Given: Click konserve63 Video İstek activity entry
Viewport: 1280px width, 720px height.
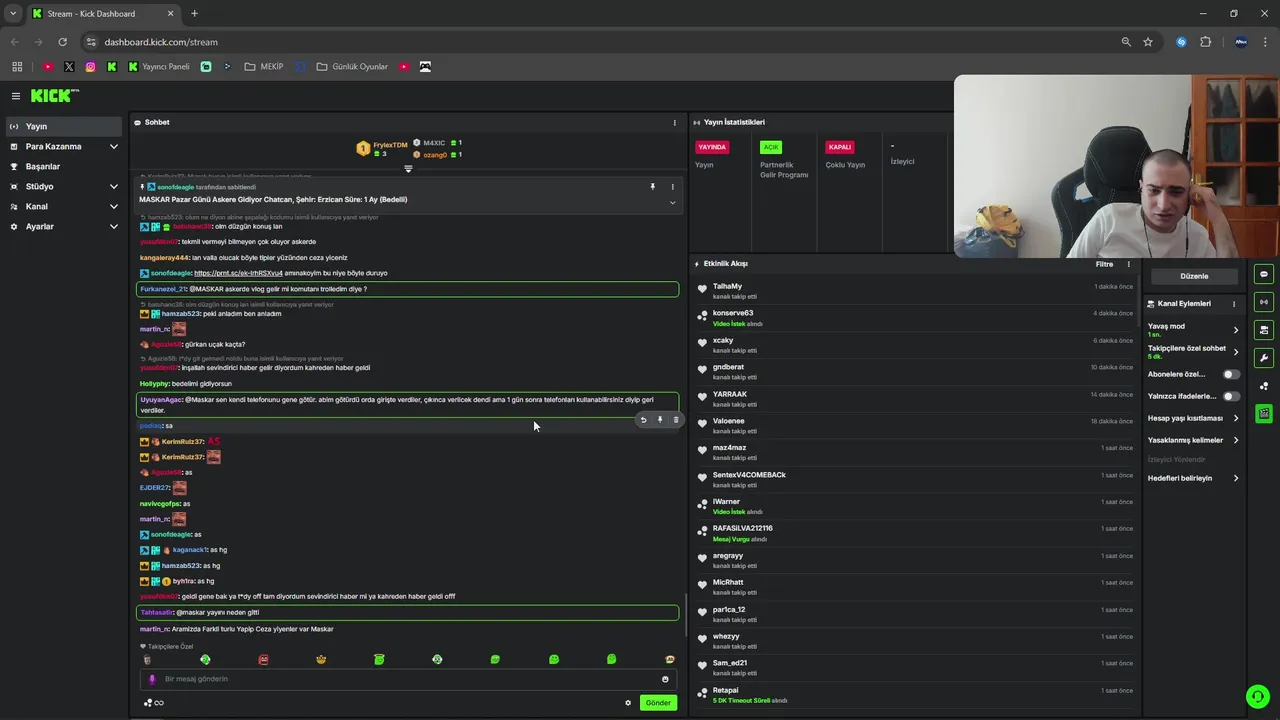Looking at the screenshot, I should pyautogui.click(x=915, y=317).
